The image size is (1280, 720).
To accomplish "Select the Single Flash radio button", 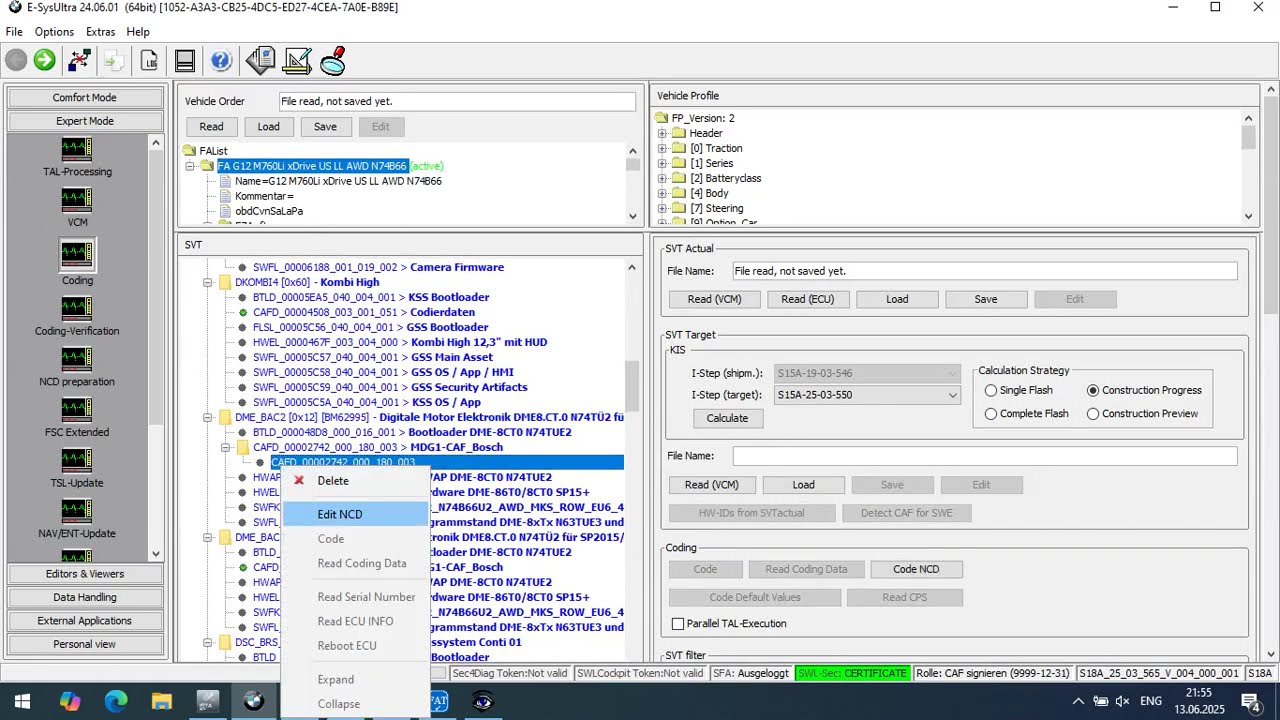I will (x=991, y=391).
